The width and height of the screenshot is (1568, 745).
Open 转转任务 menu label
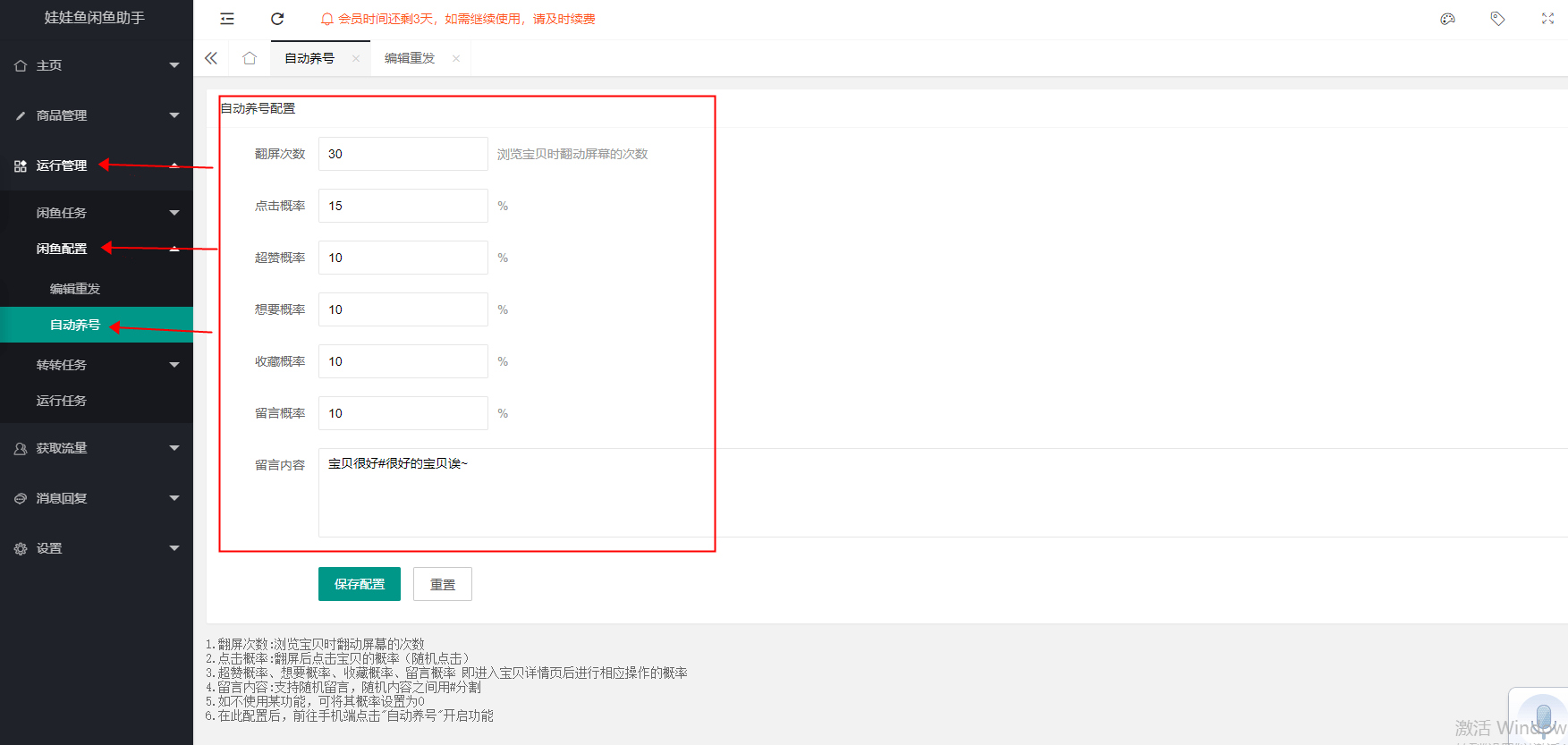[x=62, y=365]
